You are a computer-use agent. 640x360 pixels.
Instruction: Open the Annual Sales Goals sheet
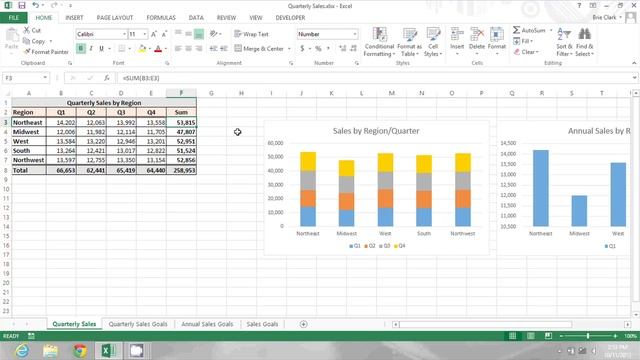point(207,324)
